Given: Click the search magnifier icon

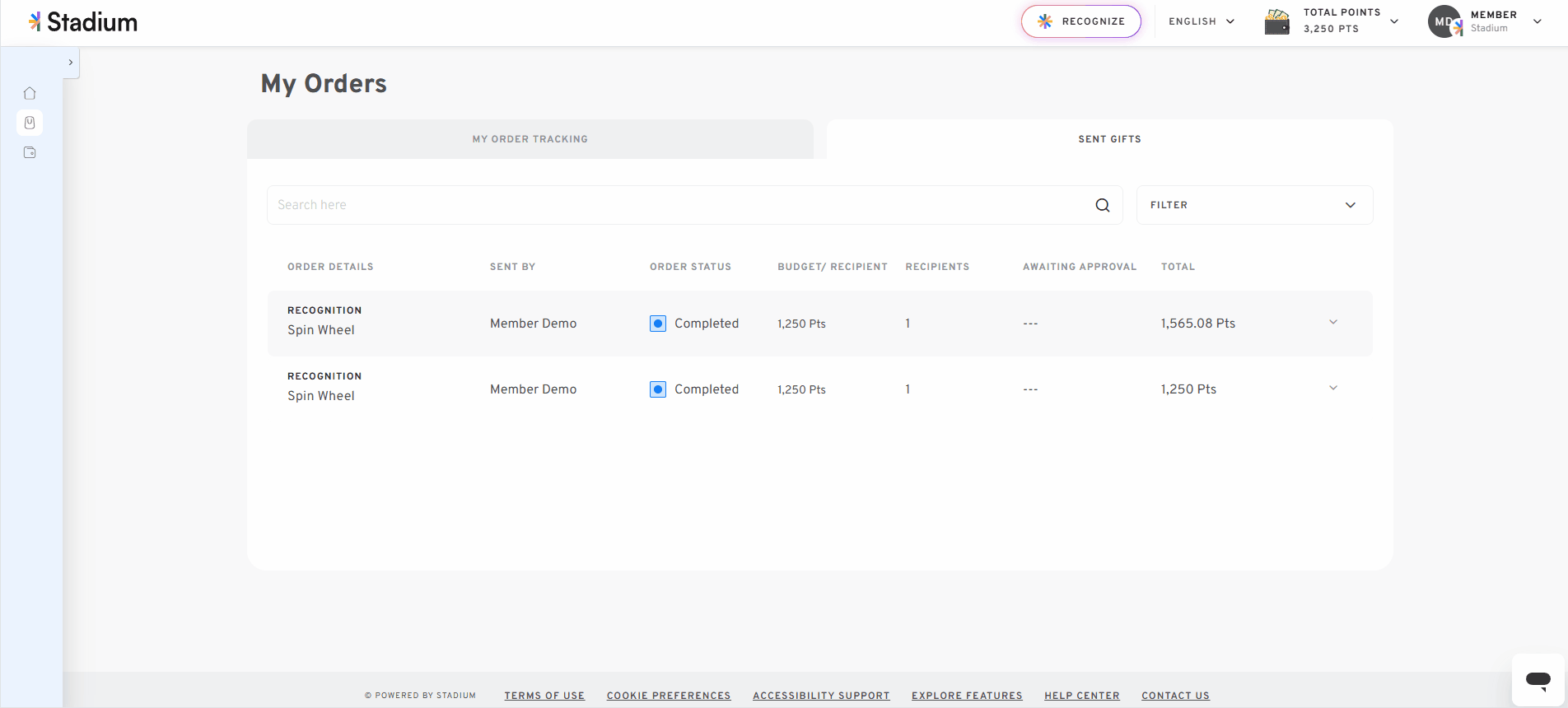Looking at the screenshot, I should click(1103, 205).
